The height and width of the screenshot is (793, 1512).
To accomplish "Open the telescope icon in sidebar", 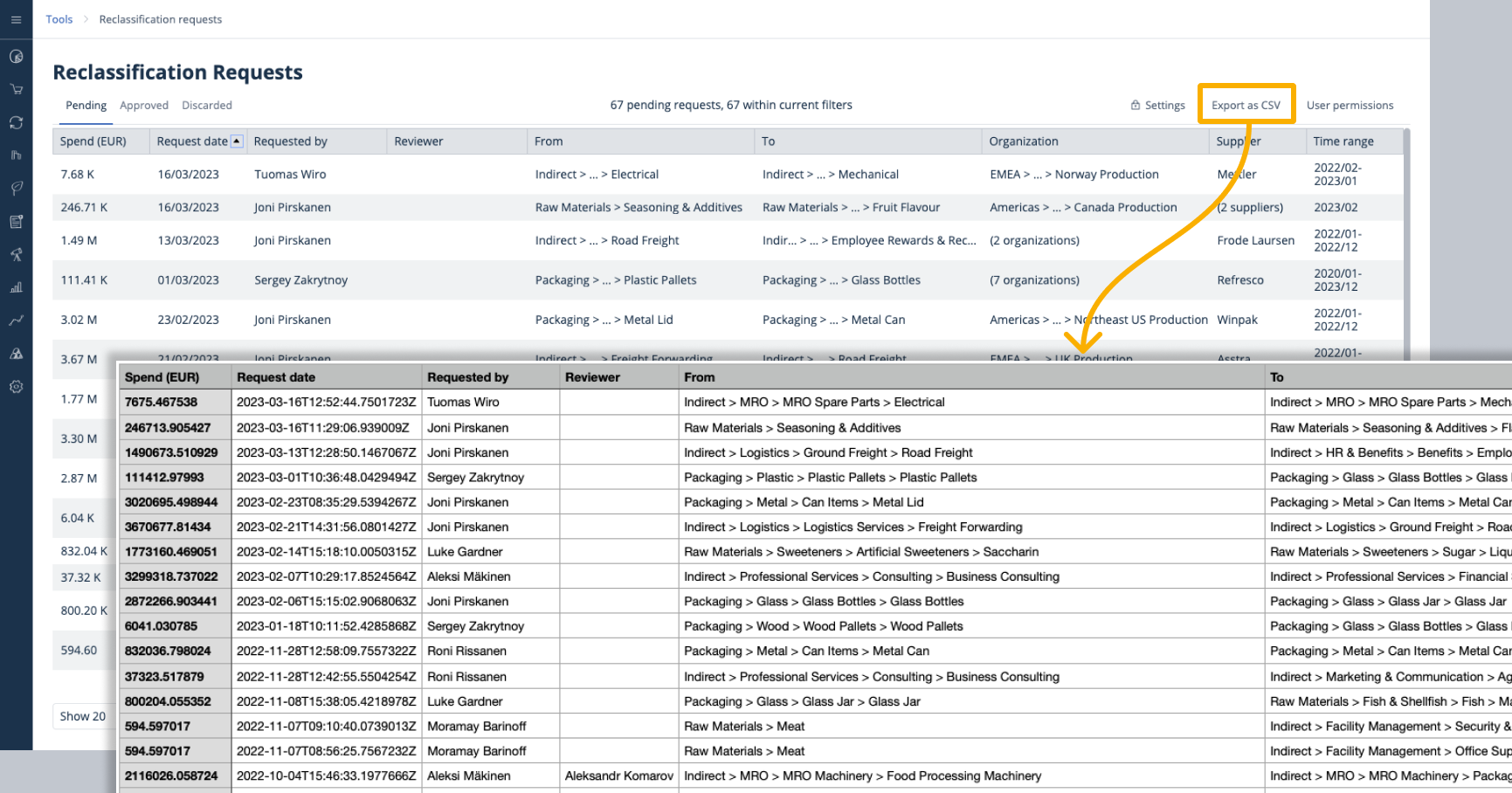I will tap(16, 255).
